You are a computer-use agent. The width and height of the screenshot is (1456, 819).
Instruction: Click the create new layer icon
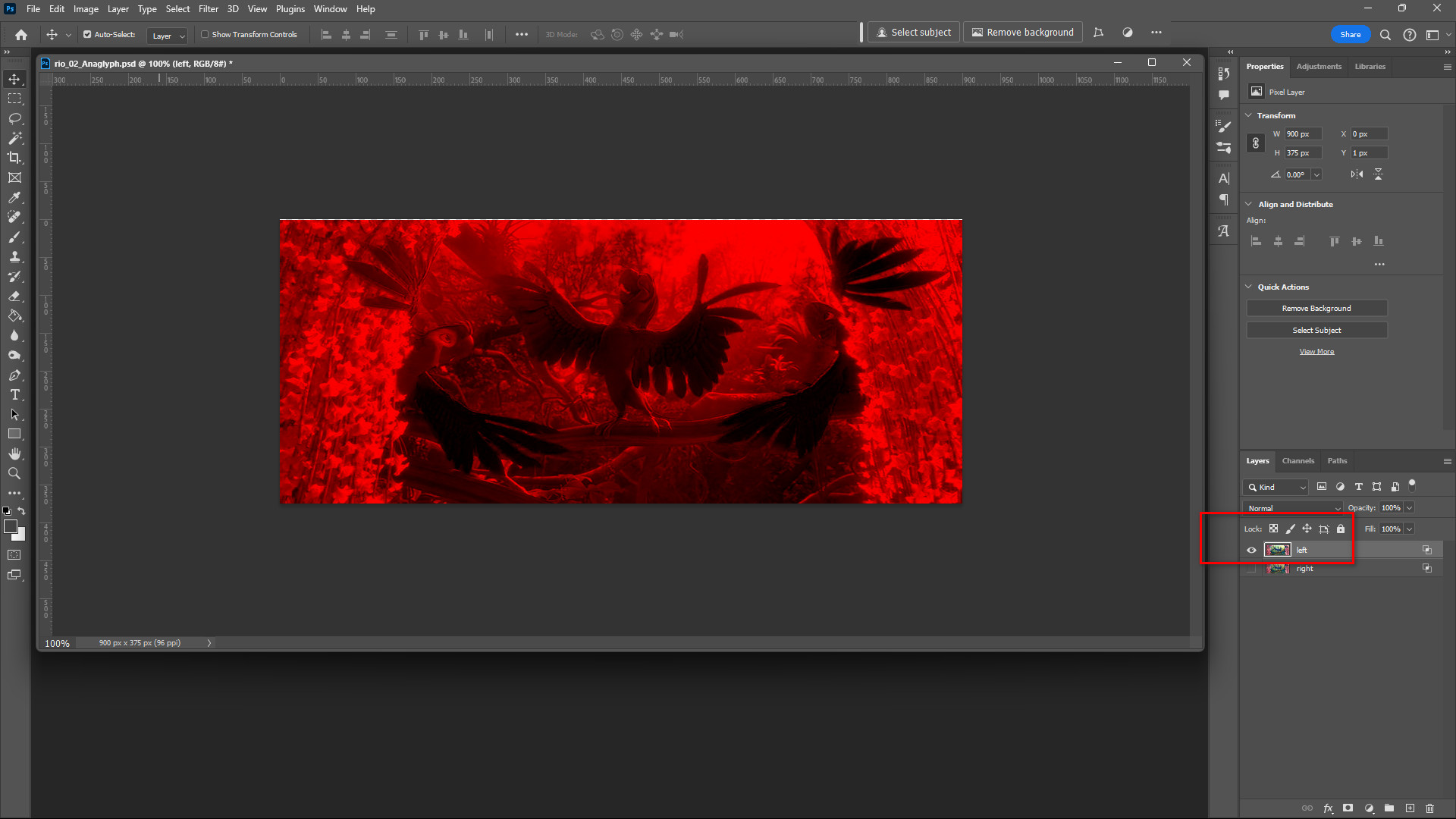tap(1410, 808)
